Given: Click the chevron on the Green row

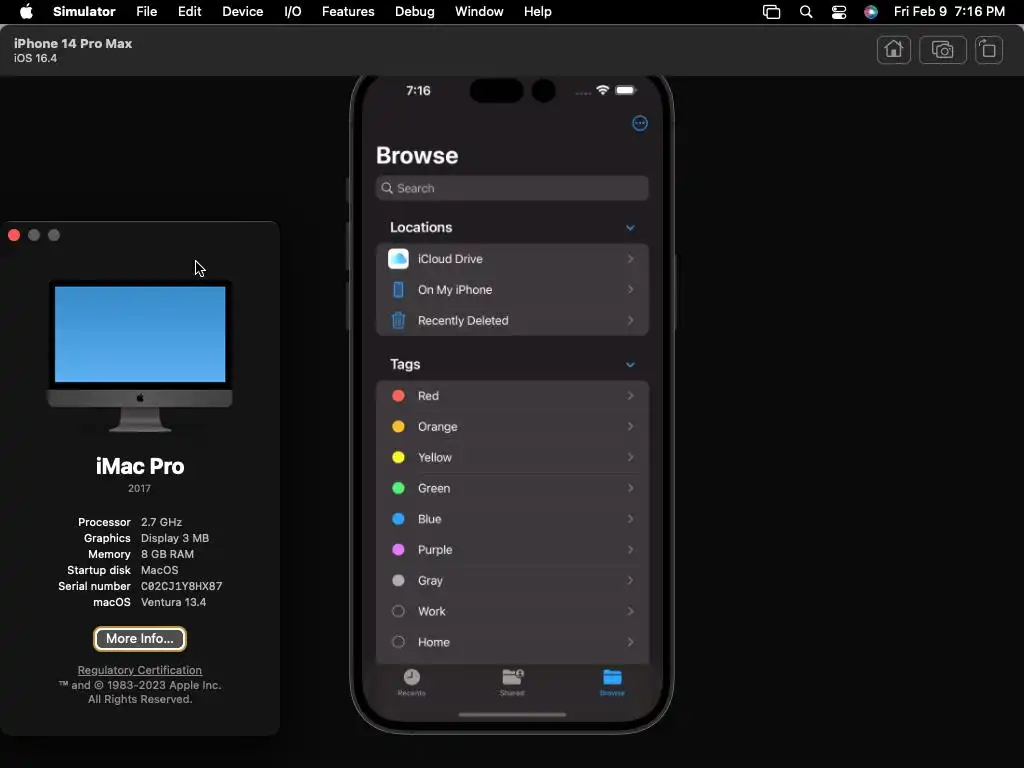Looking at the screenshot, I should point(630,488).
